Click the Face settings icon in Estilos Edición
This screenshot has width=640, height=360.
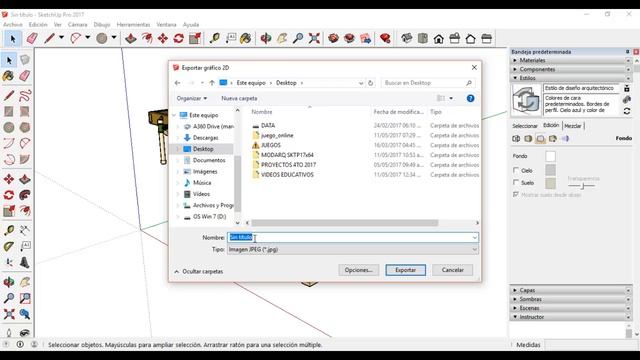tap(528, 139)
